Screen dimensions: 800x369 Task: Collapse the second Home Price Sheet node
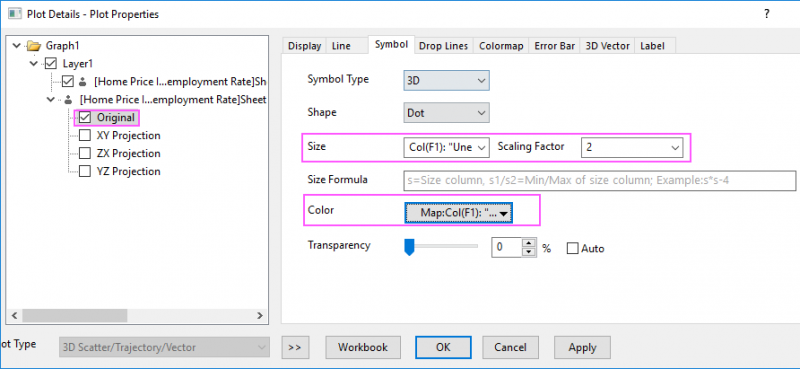51,100
